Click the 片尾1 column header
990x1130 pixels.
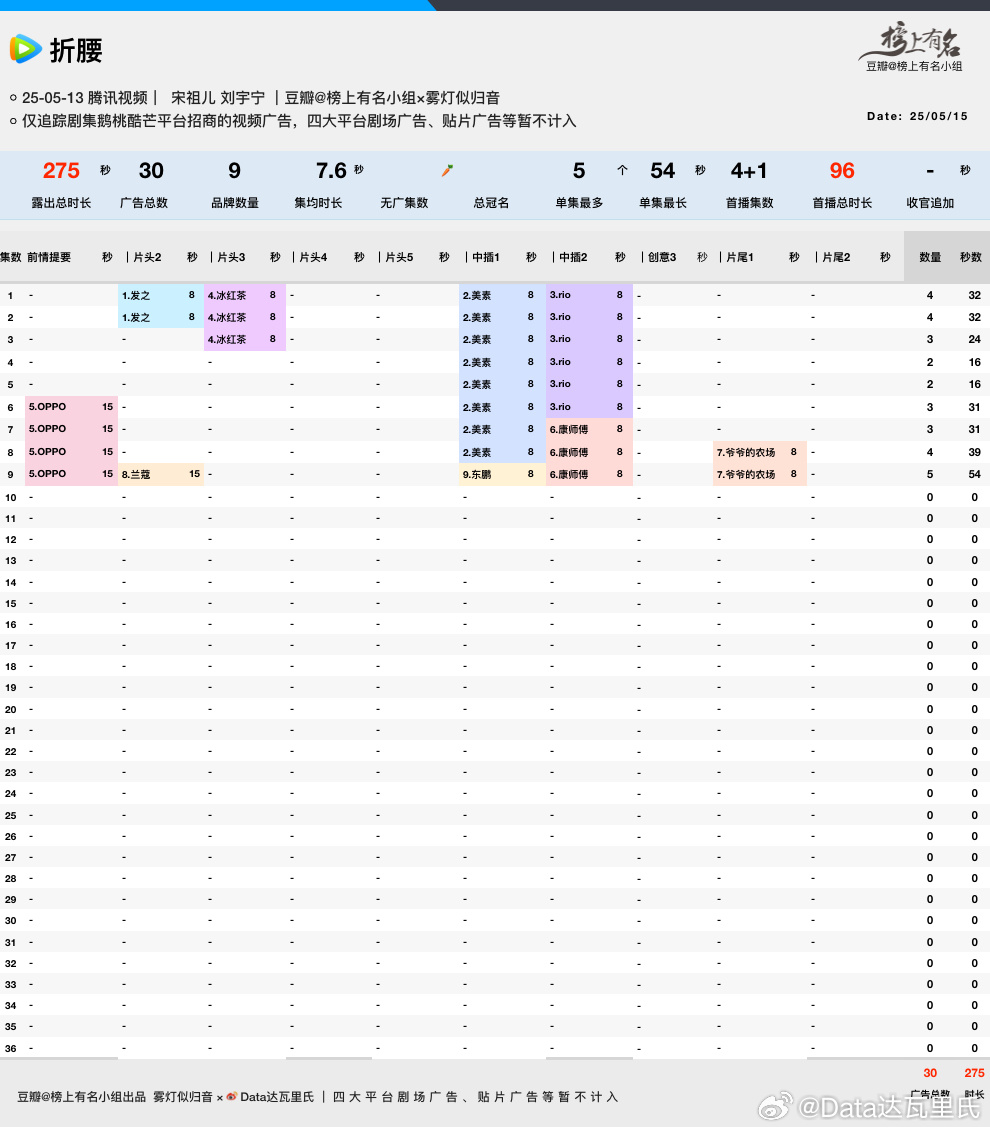tap(740, 257)
